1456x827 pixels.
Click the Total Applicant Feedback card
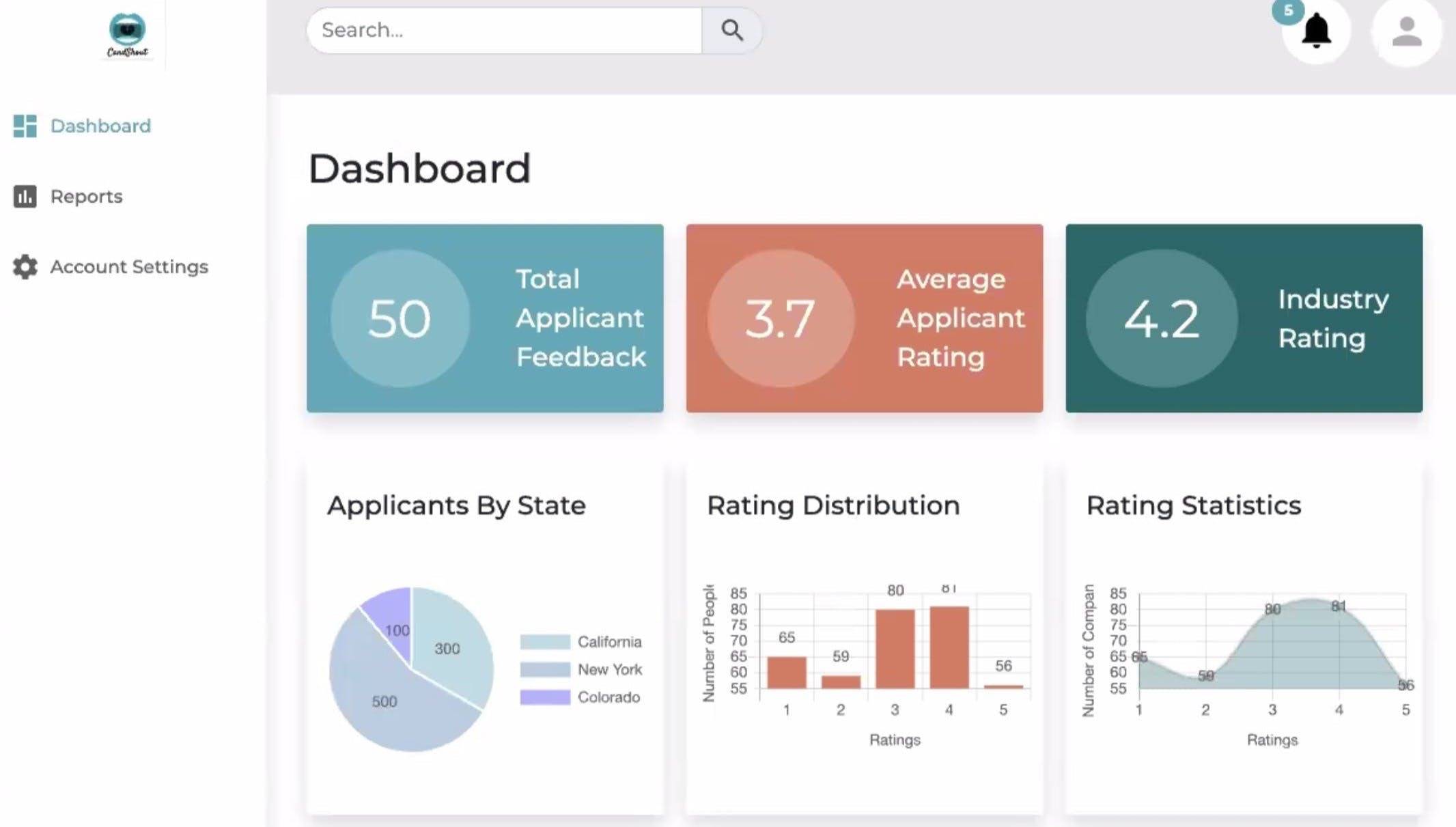[x=485, y=318]
